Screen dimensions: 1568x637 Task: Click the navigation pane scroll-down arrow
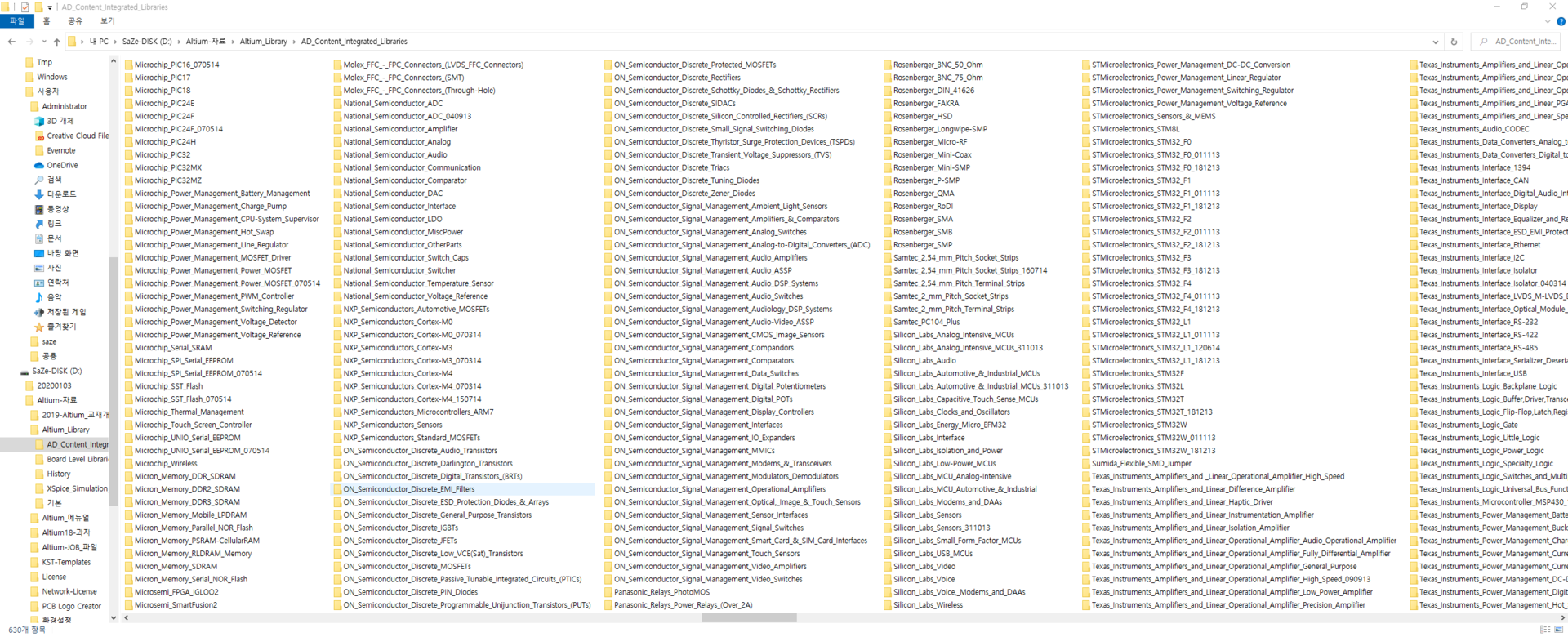pyautogui.click(x=114, y=618)
